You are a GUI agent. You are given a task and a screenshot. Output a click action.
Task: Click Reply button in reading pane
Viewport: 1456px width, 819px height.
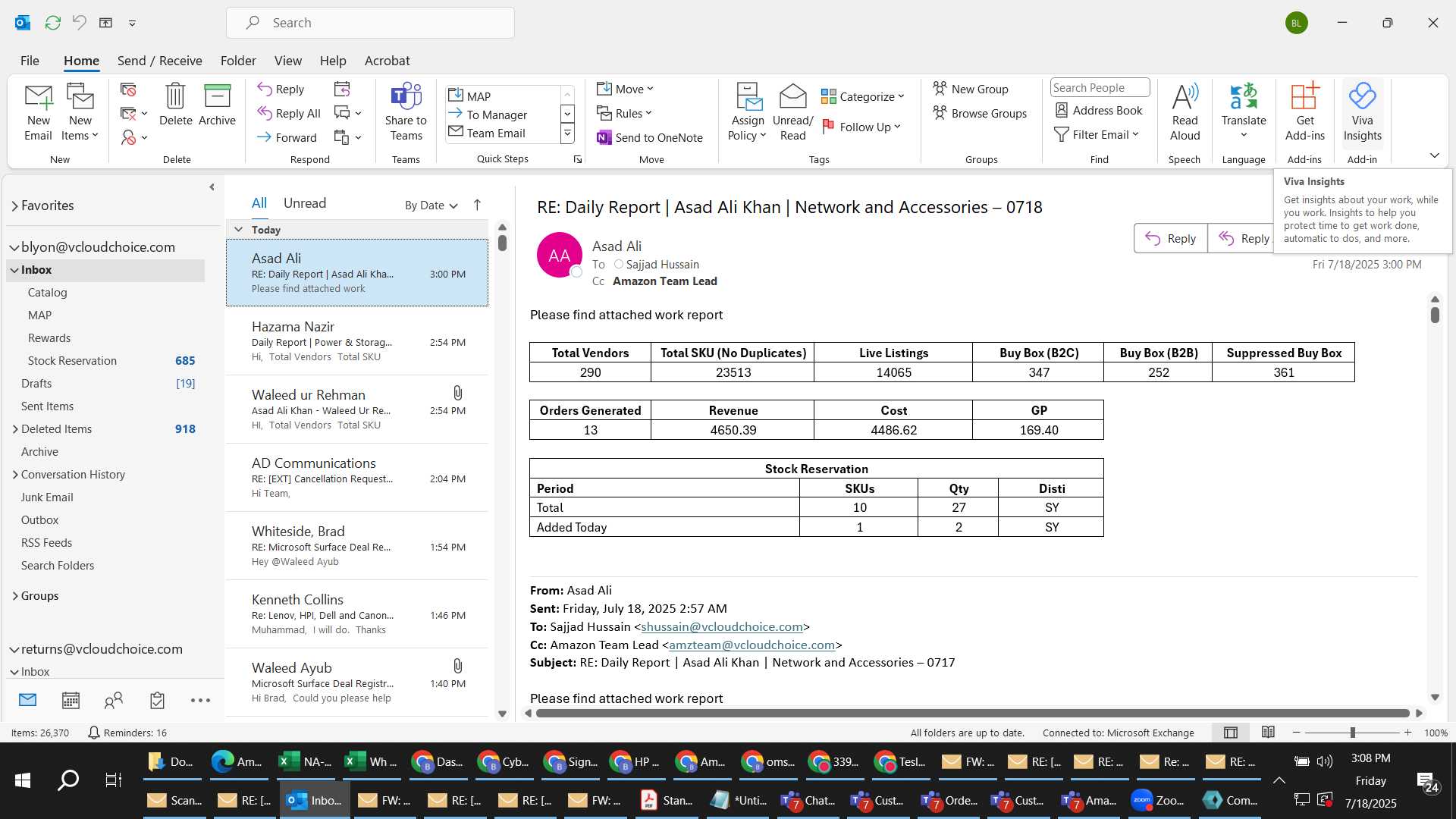(1171, 238)
